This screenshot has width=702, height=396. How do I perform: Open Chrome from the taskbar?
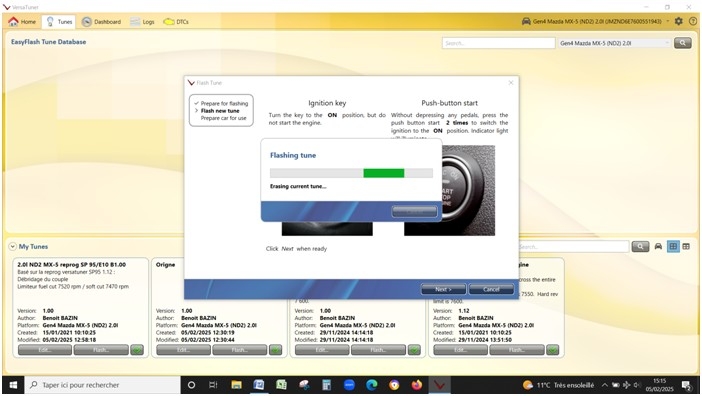(394, 385)
